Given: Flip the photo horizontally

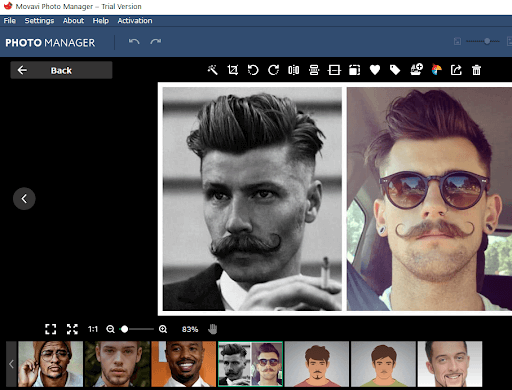Looking at the screenshot, I should pyautogui.click(x=294, y=70).
